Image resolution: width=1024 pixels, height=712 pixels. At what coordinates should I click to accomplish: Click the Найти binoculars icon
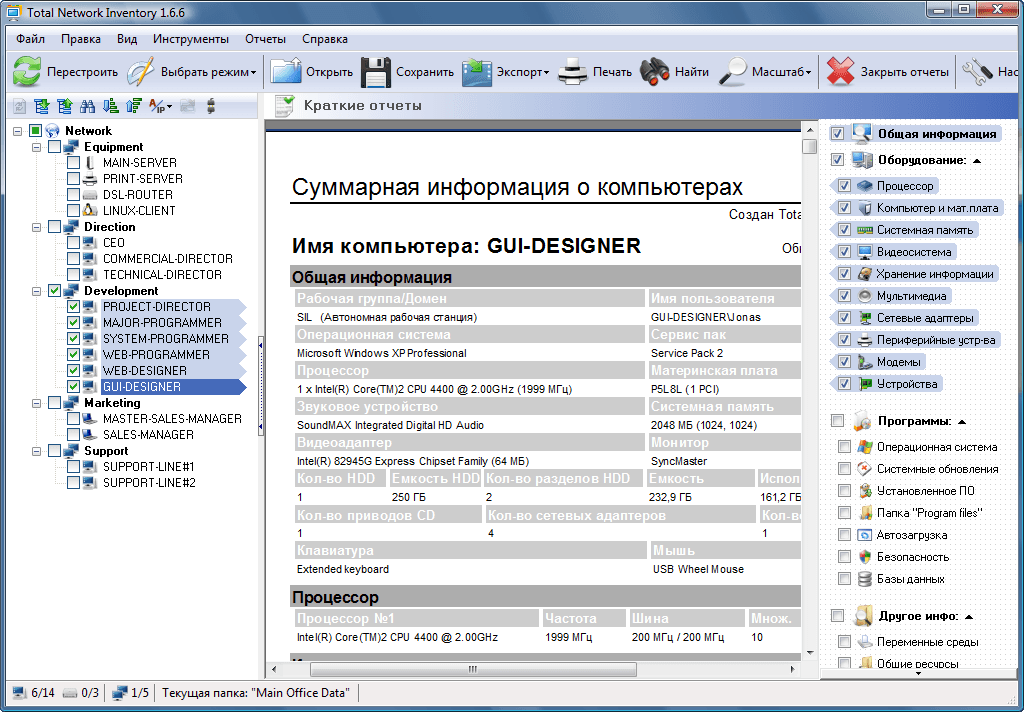(x=654, y=72)
